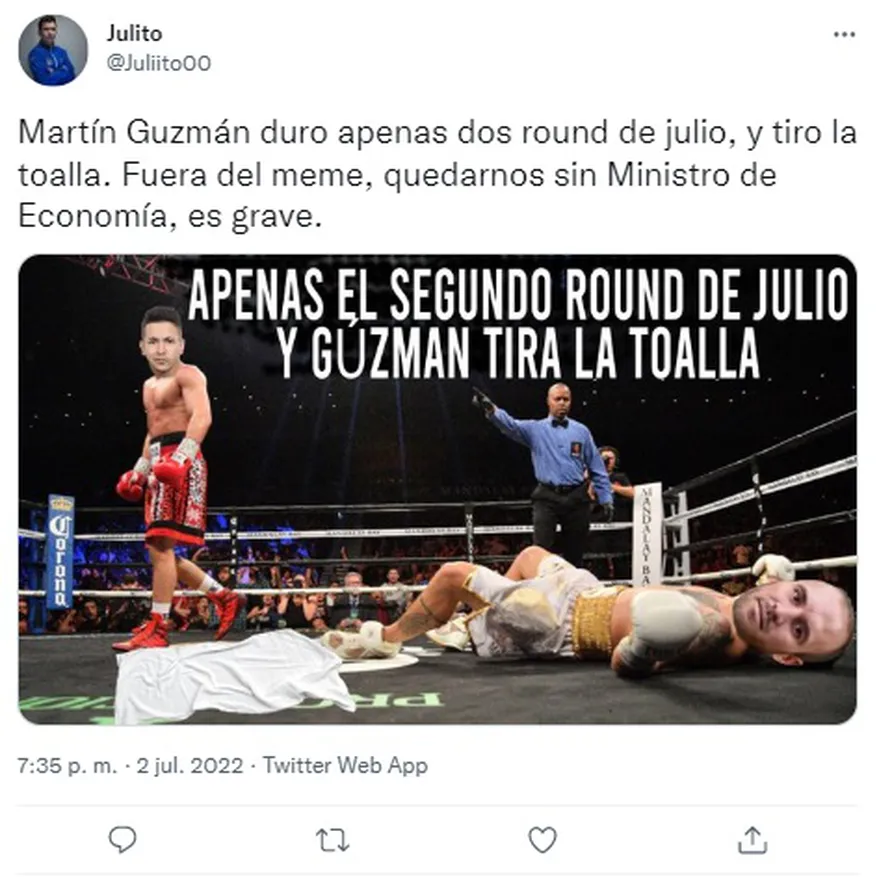Click the tweet text about Martín Guzmán
The image size is (879, 877).
pos(437,174)
